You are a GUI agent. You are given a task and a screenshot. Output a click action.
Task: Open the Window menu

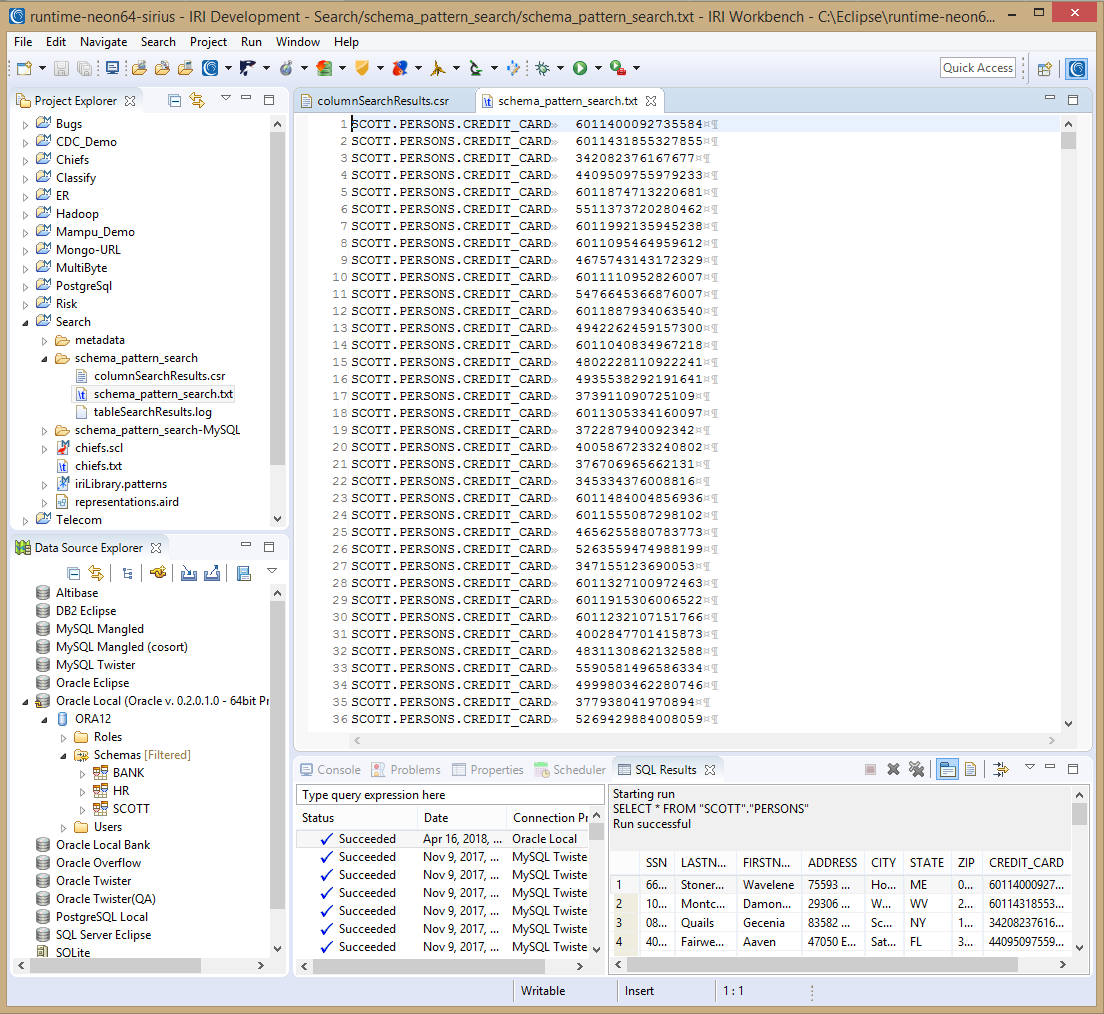point(298,42)
